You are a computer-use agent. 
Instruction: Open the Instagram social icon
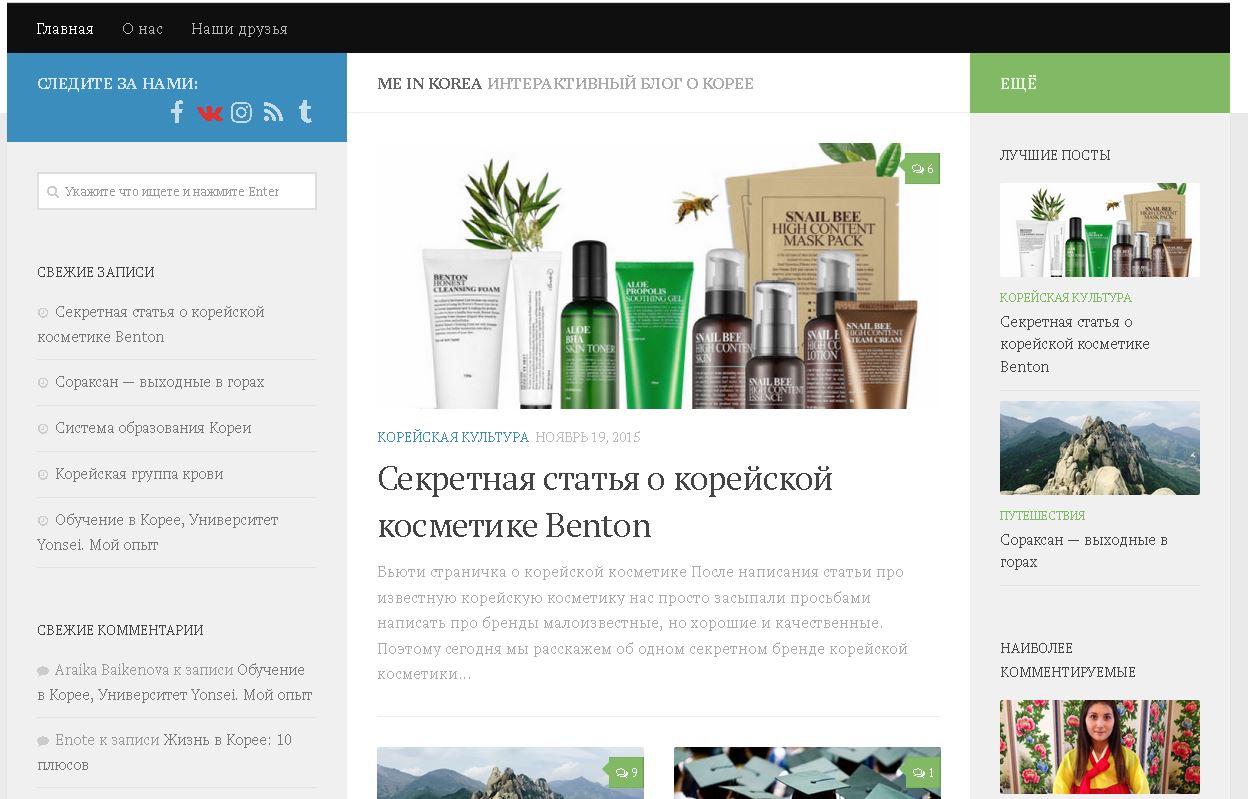[241, 112]
